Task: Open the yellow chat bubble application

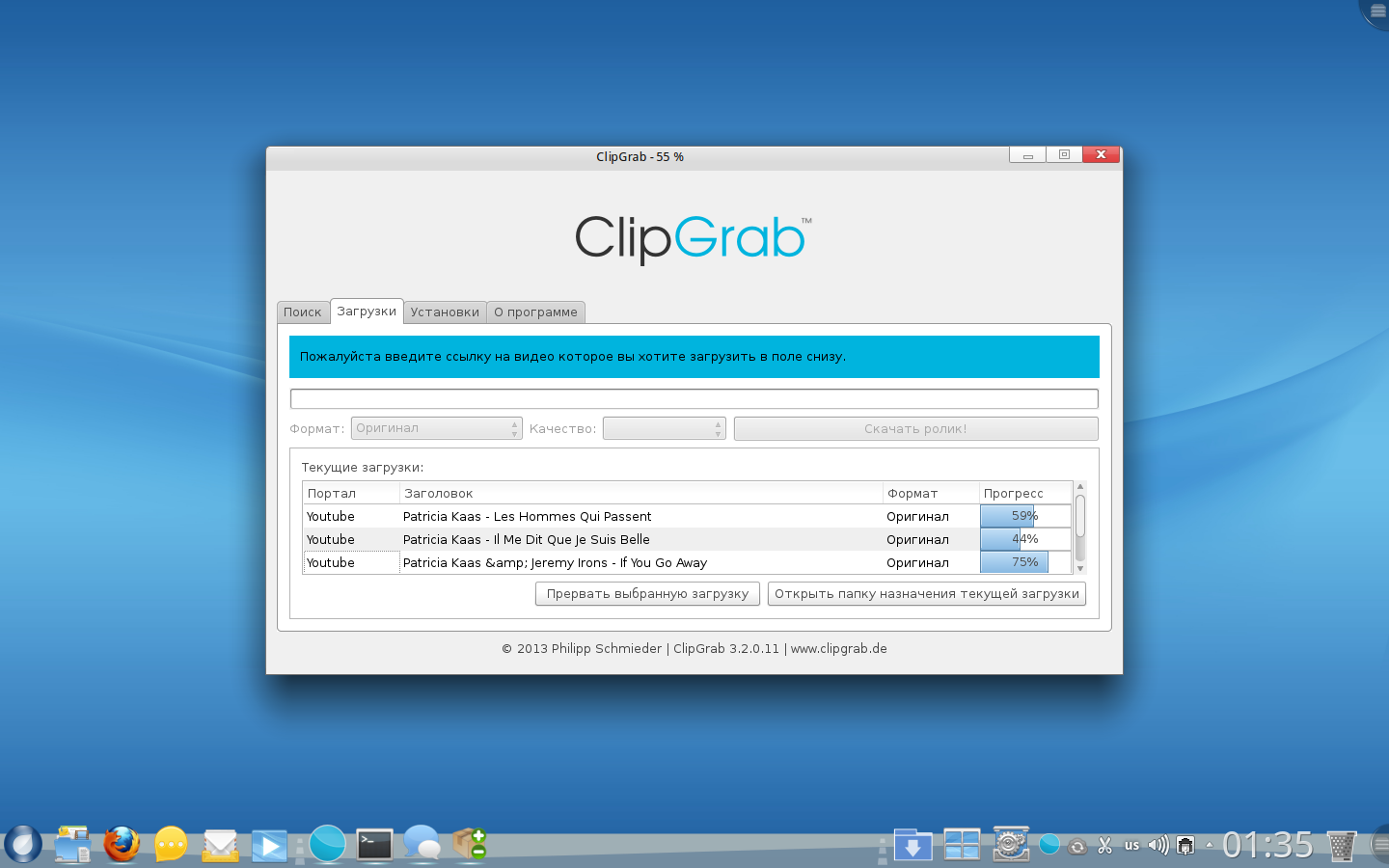Action: click(x=171, y=845)
